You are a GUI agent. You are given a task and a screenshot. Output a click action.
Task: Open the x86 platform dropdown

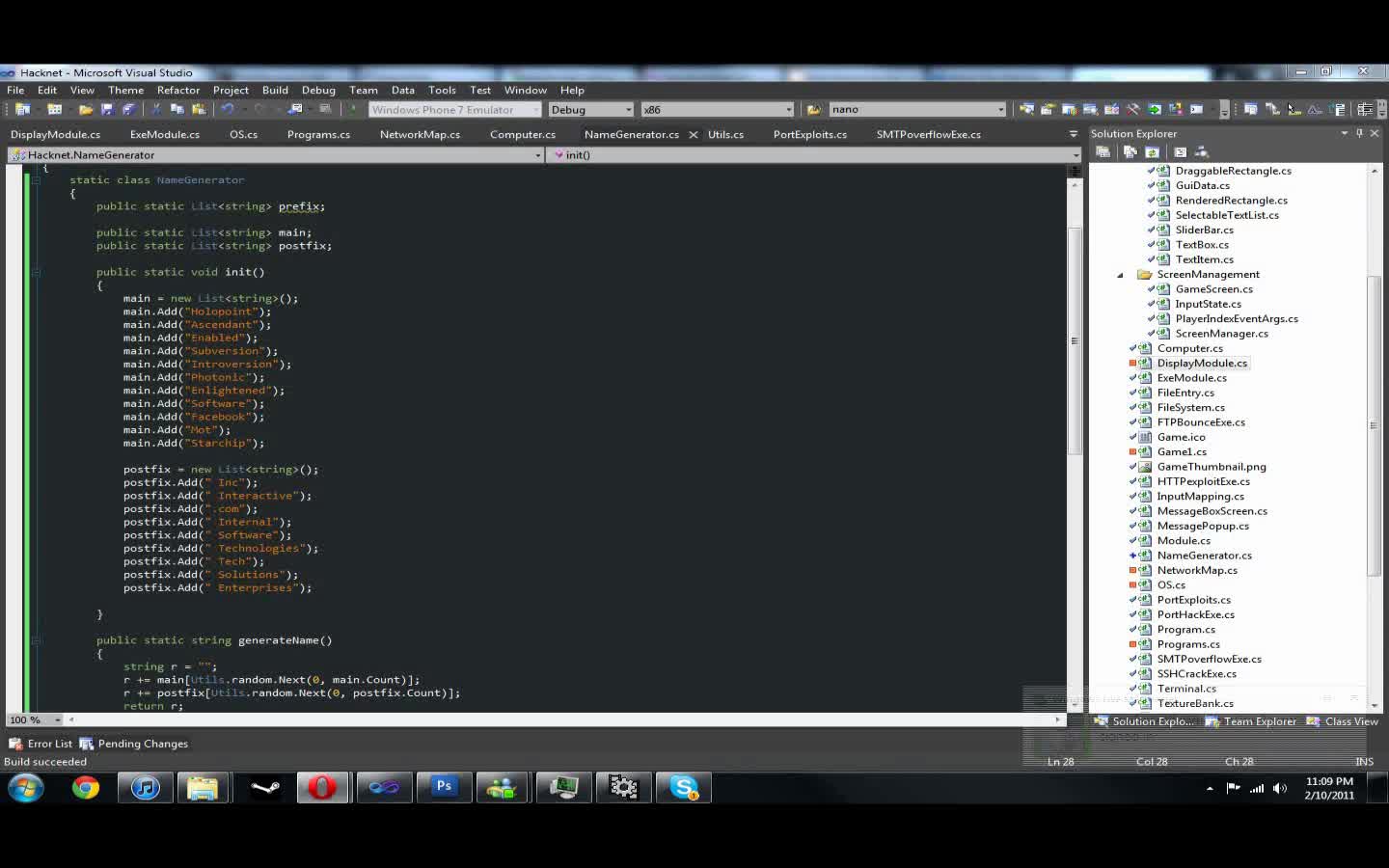(788, 109)
